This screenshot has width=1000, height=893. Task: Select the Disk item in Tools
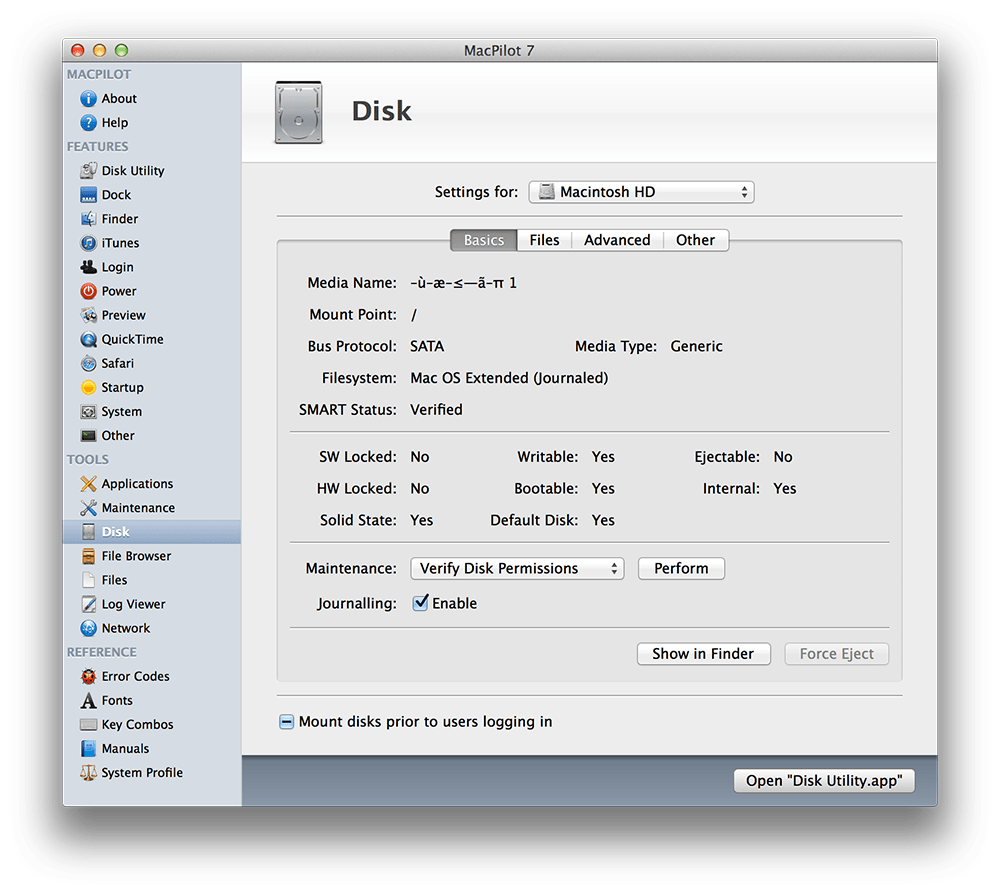pos(152,532)
